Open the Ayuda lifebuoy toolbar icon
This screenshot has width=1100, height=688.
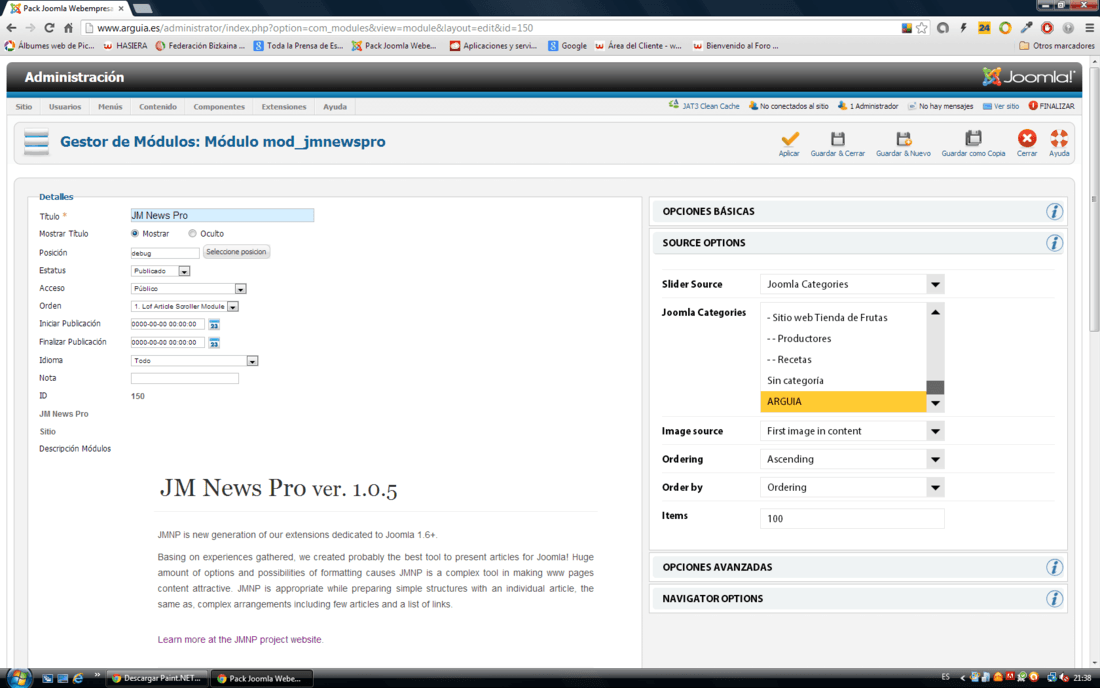tap(1059, 138)
